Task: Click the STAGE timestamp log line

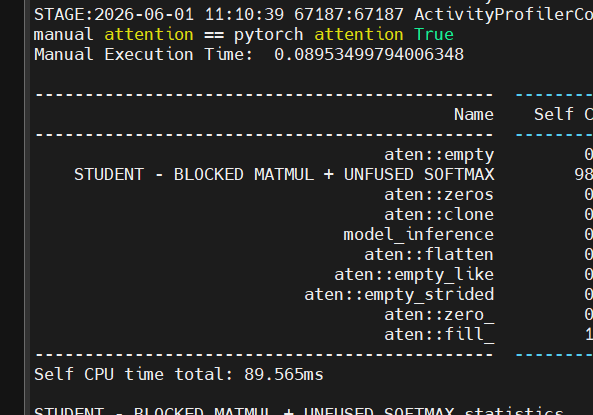Action: coord(314,15)
